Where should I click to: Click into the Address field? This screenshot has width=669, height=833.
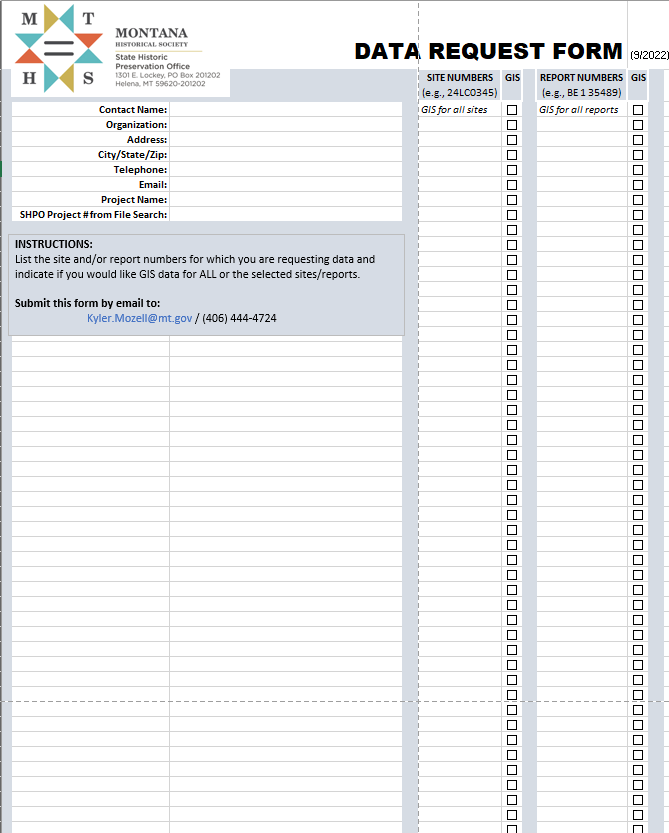(285, 140)
